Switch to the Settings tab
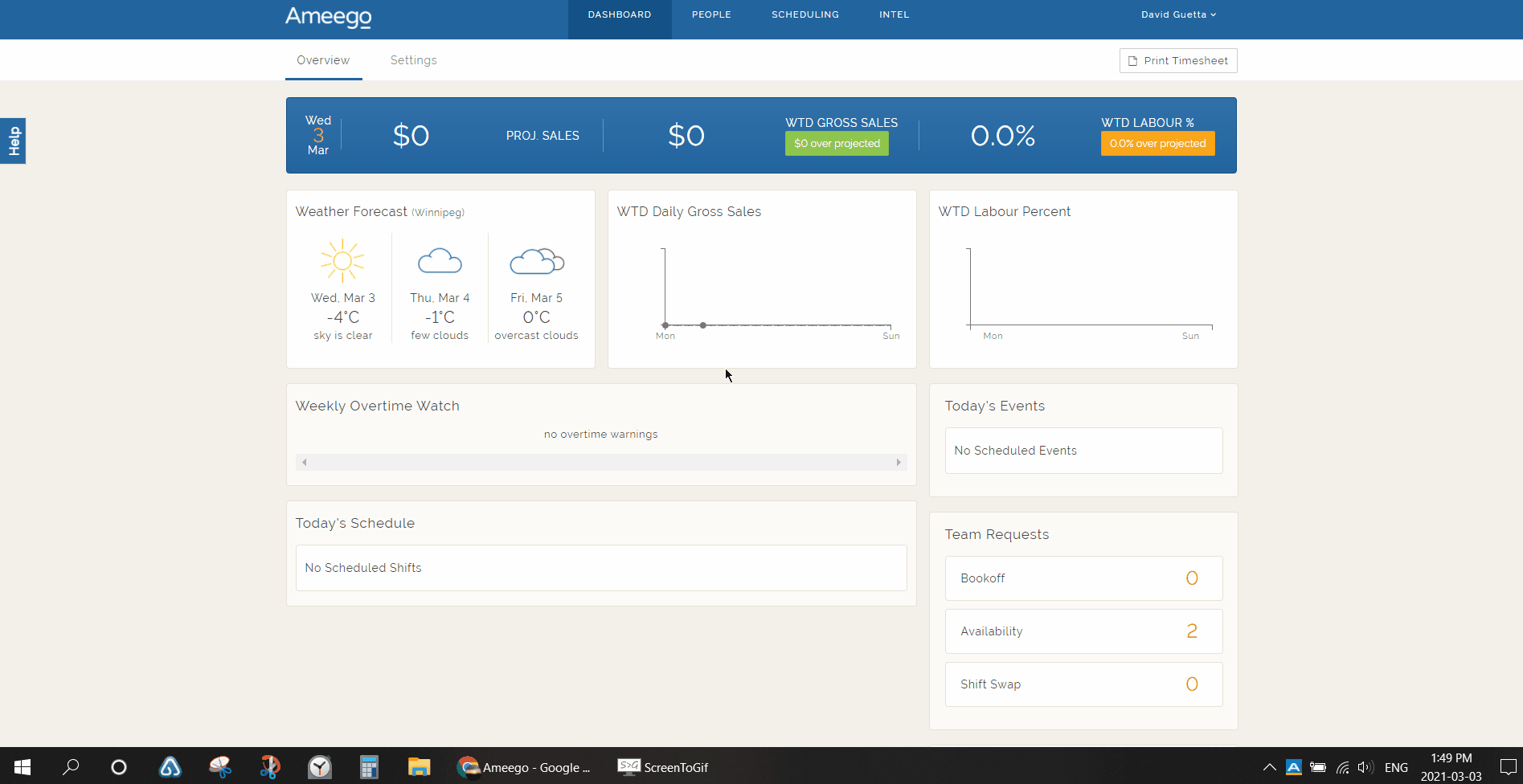Screen dimensions: 1523x784 tap(413, 60)
